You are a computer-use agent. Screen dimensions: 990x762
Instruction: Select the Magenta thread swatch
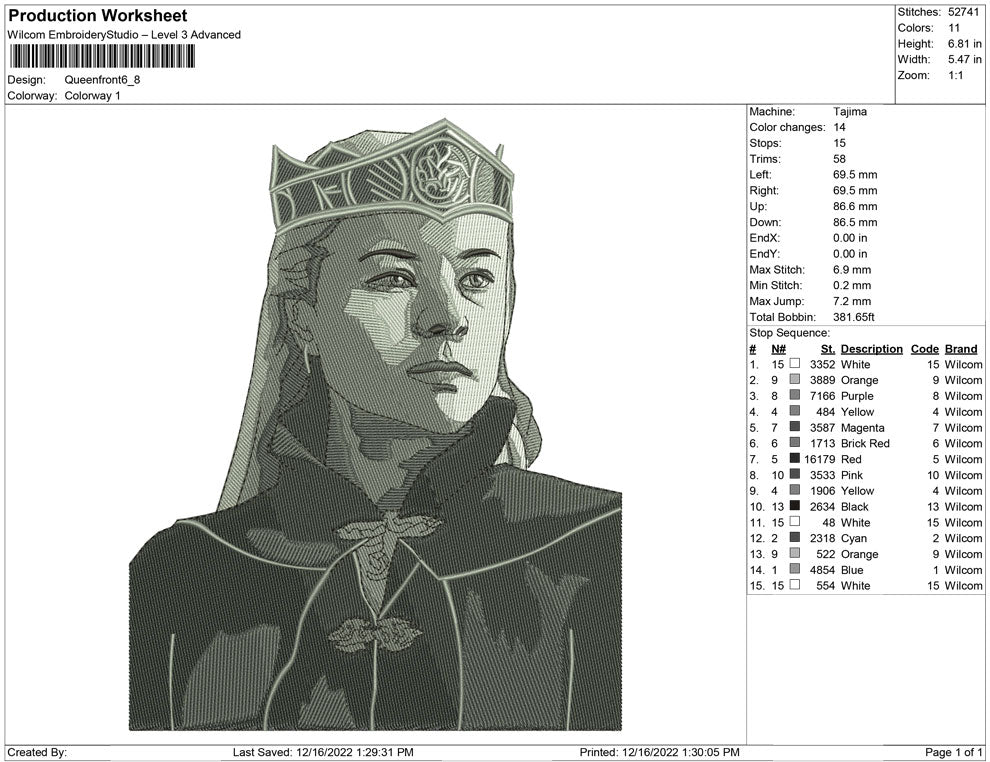(795, 427)
